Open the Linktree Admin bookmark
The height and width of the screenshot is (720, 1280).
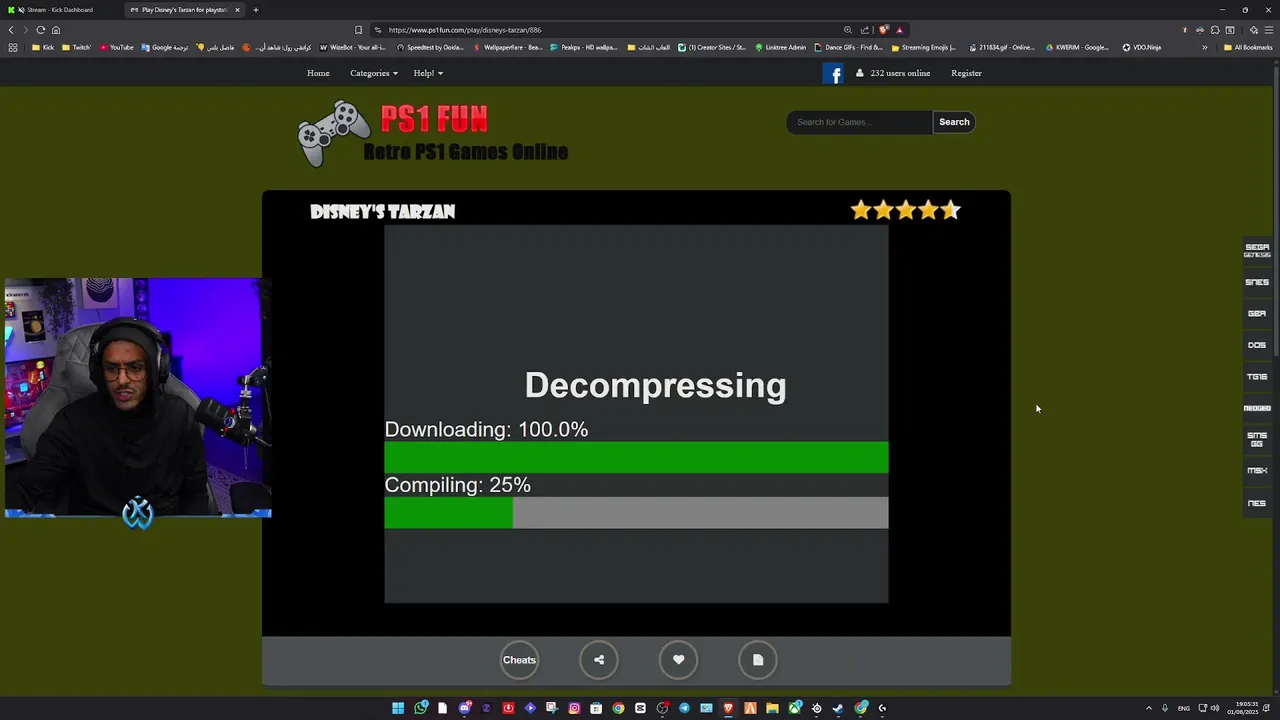coord(781,47)
